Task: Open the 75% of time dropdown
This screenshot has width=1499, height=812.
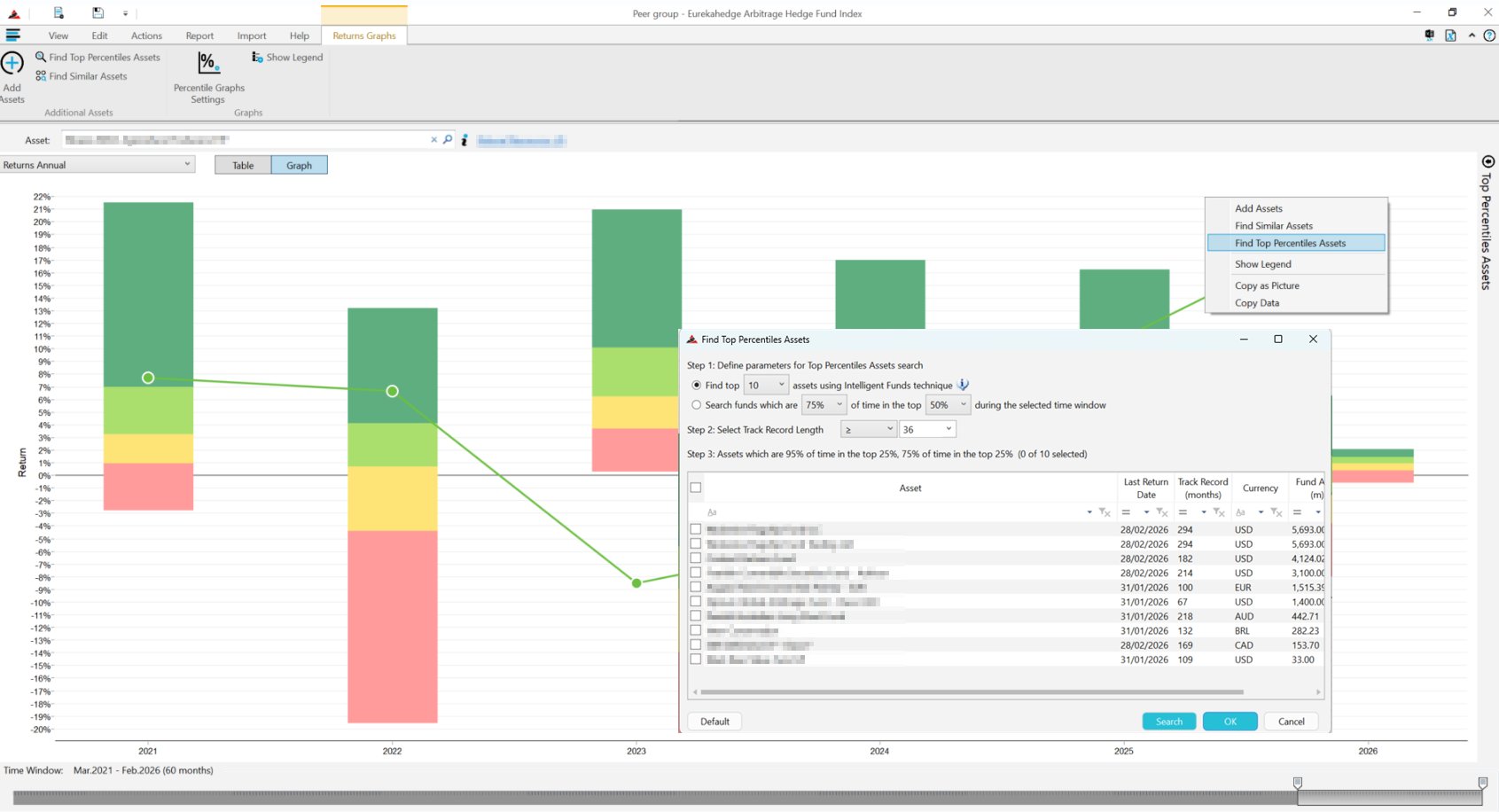Action: point(839,405)
